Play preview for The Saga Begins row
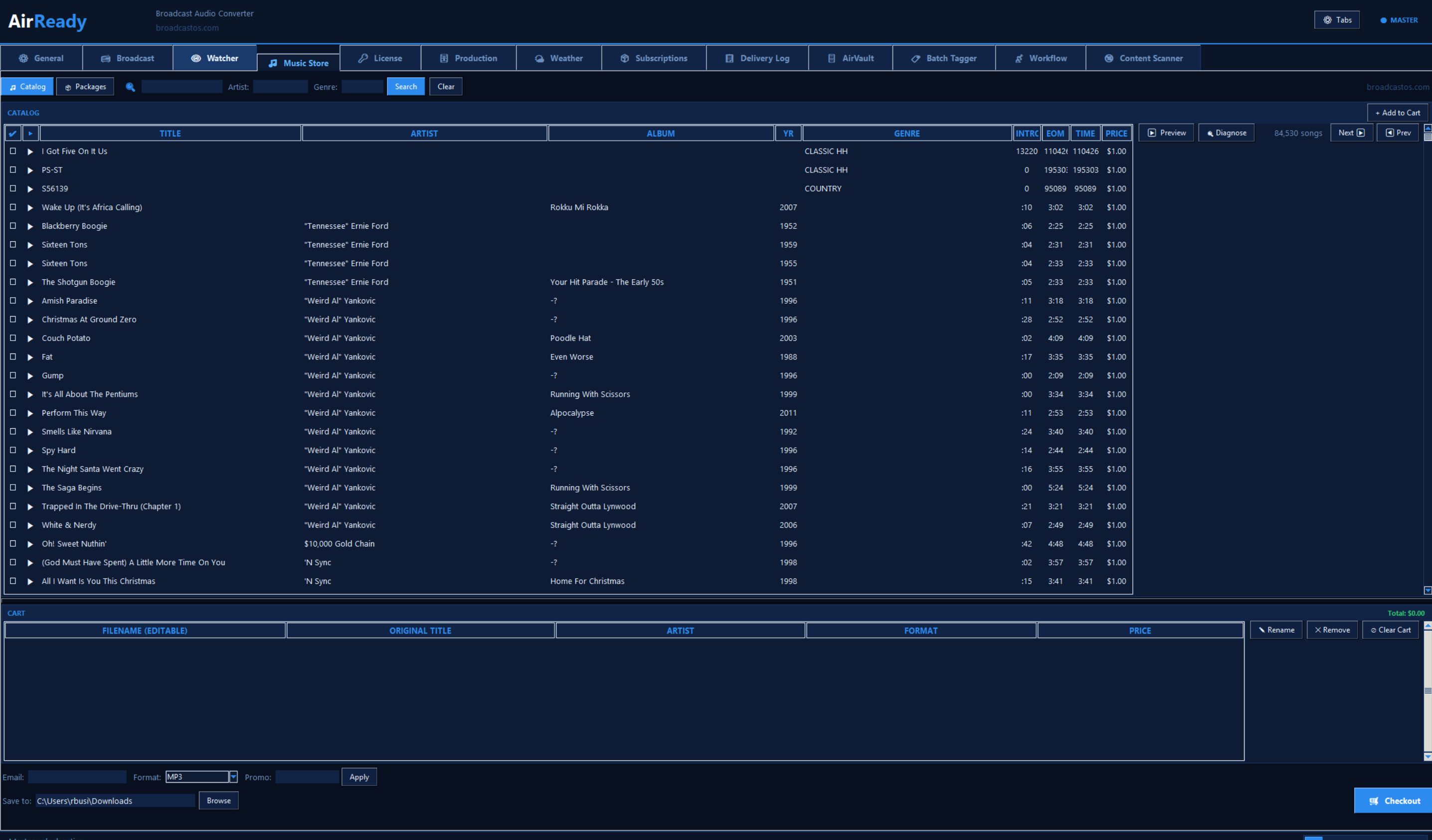1432x840 pixels. (x=30, y=488)
